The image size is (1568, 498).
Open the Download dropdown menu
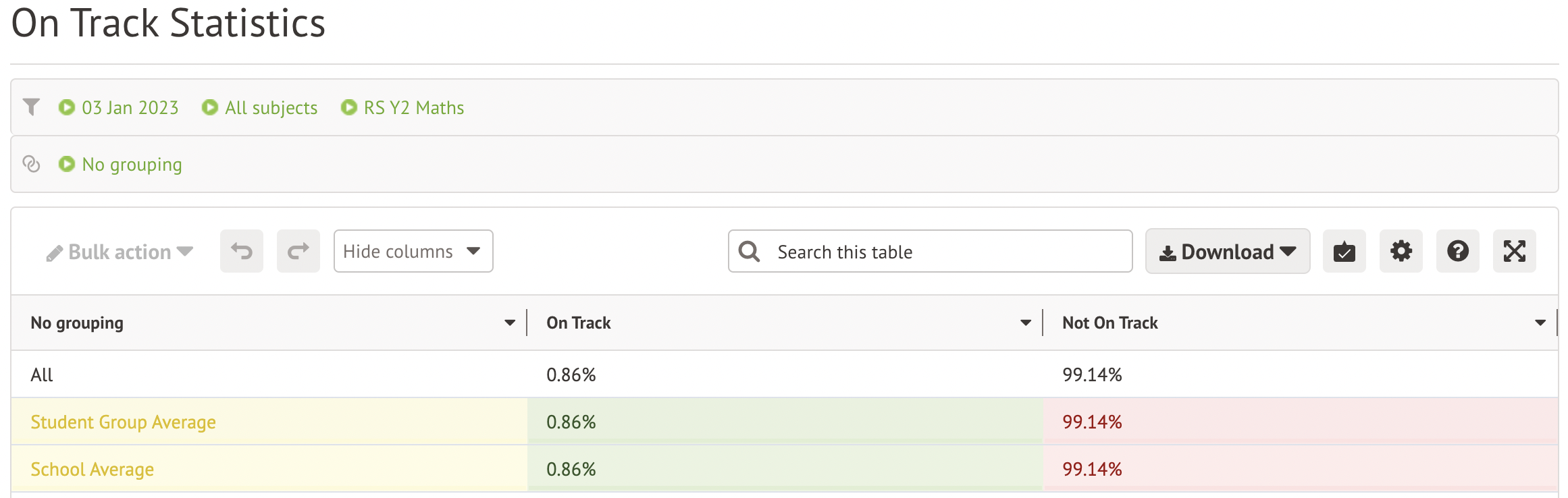click(x=1227, y=251)
